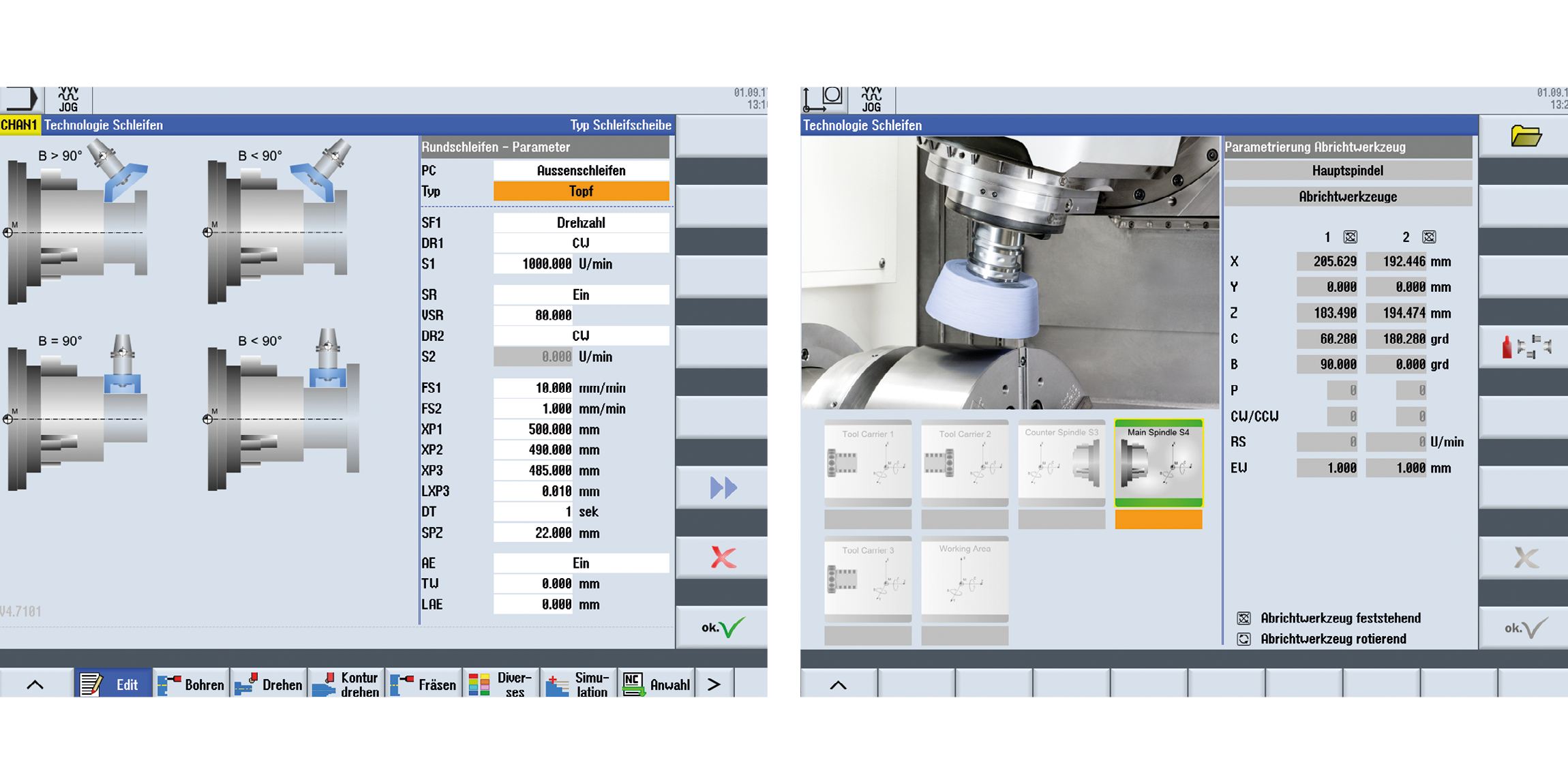Click the double-arrow forward softkey
This screenshot has width=1568, height=784.
(723, 487)
